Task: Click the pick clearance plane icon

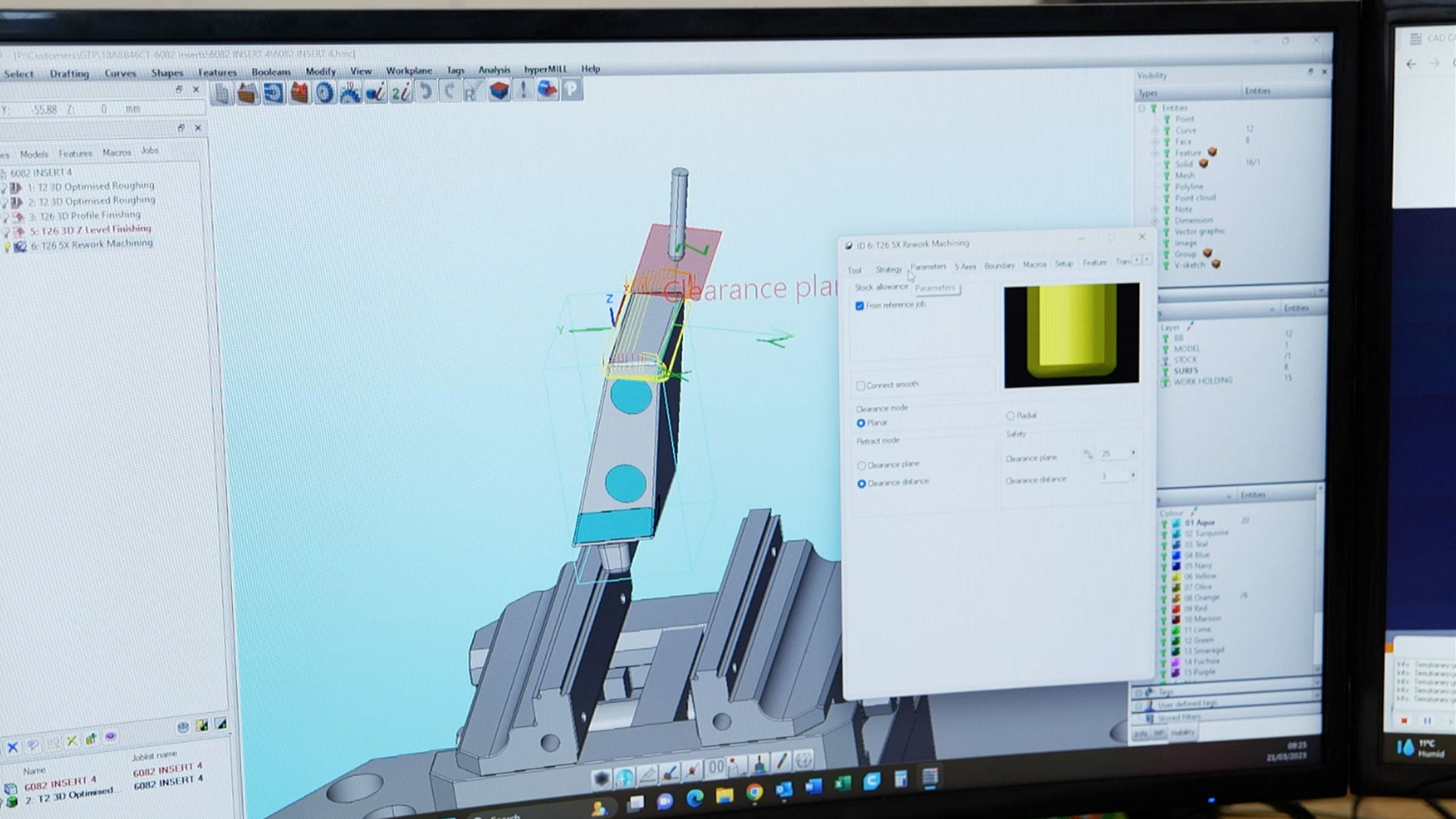Action: [1088, 455]
